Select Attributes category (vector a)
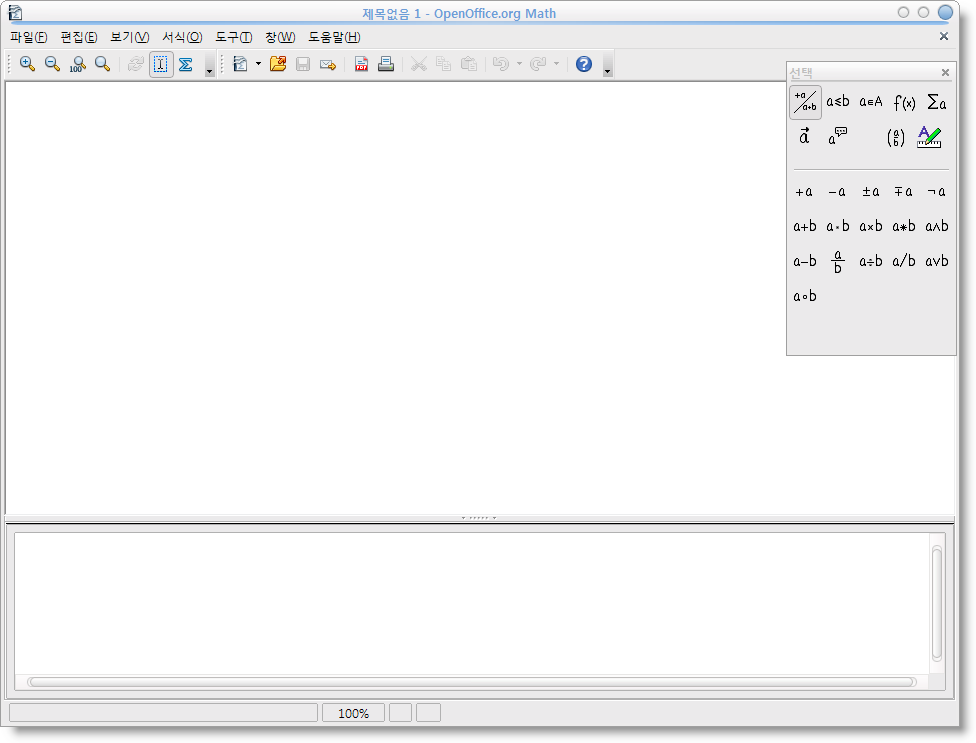Viewport: 976px width, 743px height. click(x=805, y=136)
